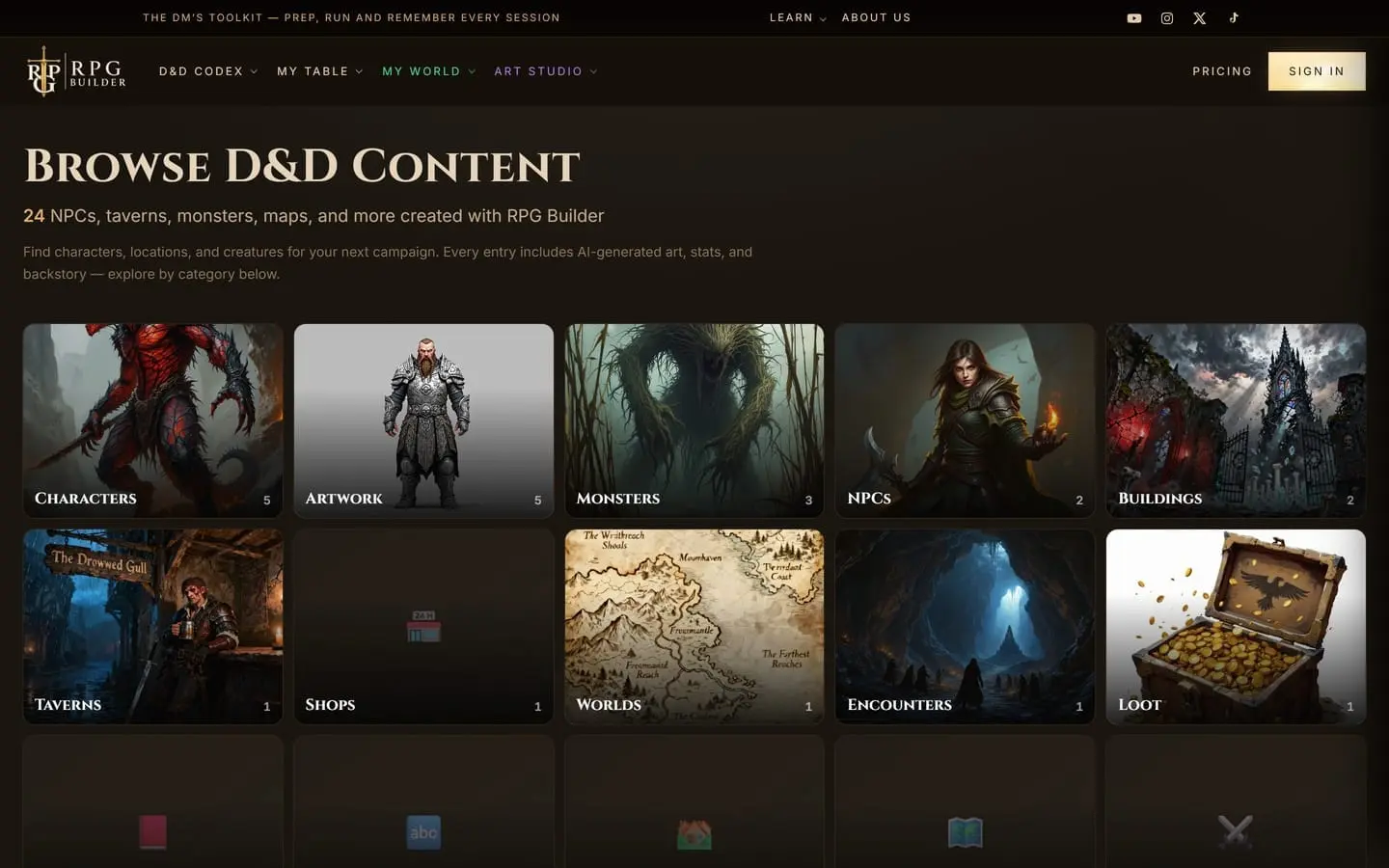
Task: Expand the Art Studio menu
Action: tap(546, 71)
